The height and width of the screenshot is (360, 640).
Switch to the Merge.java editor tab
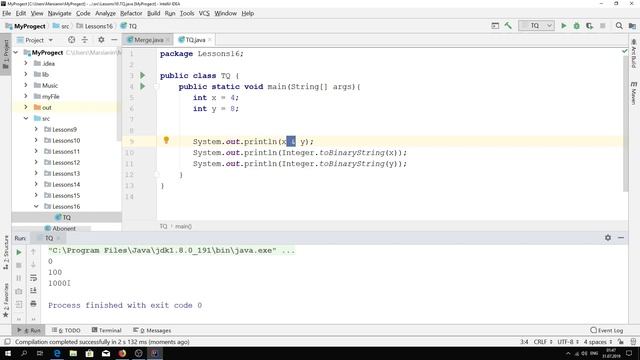click(x=148, y=40)
